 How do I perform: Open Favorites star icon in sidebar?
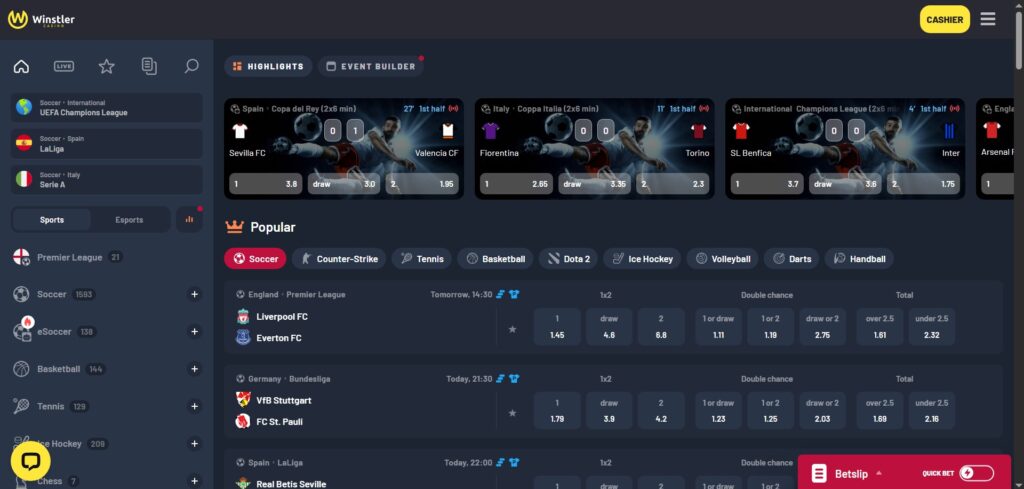click(x=106, y=67)
